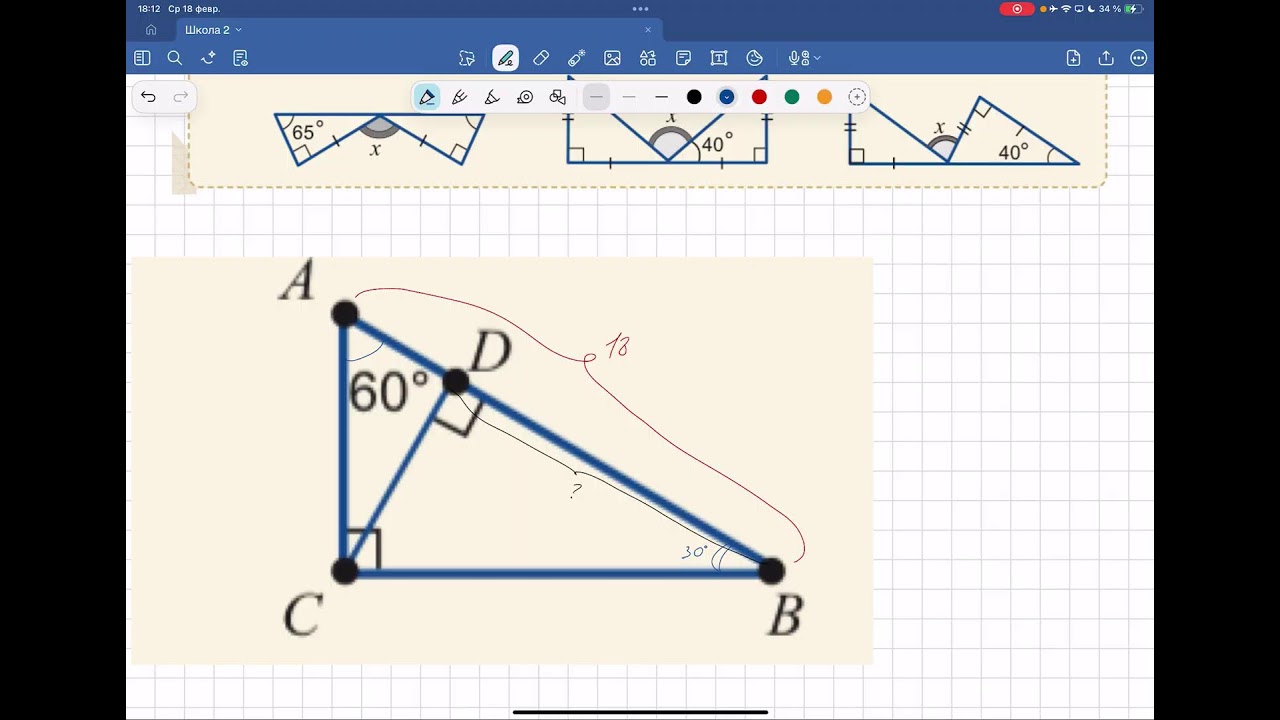Pick the red pen color
The height and width of the screenshot is (720, 1280).
[x=759, y=97]
